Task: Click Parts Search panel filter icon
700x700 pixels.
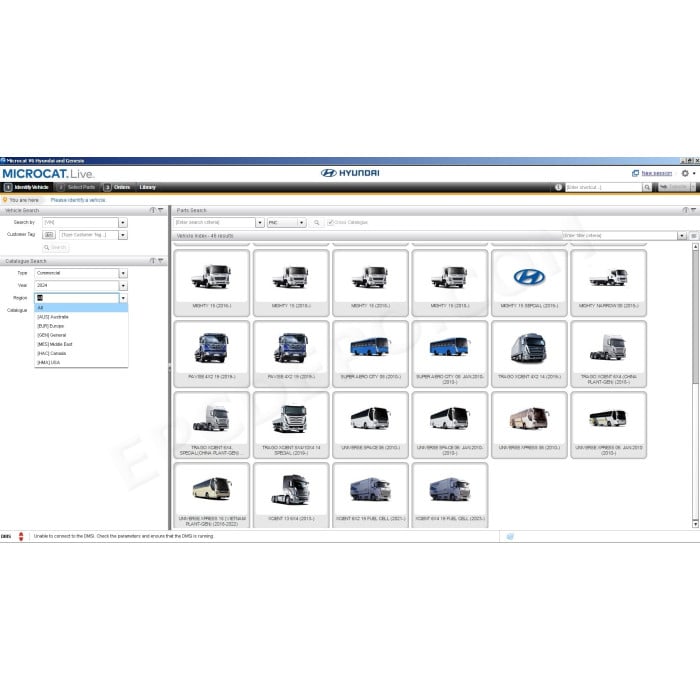Action: (693, 210)
